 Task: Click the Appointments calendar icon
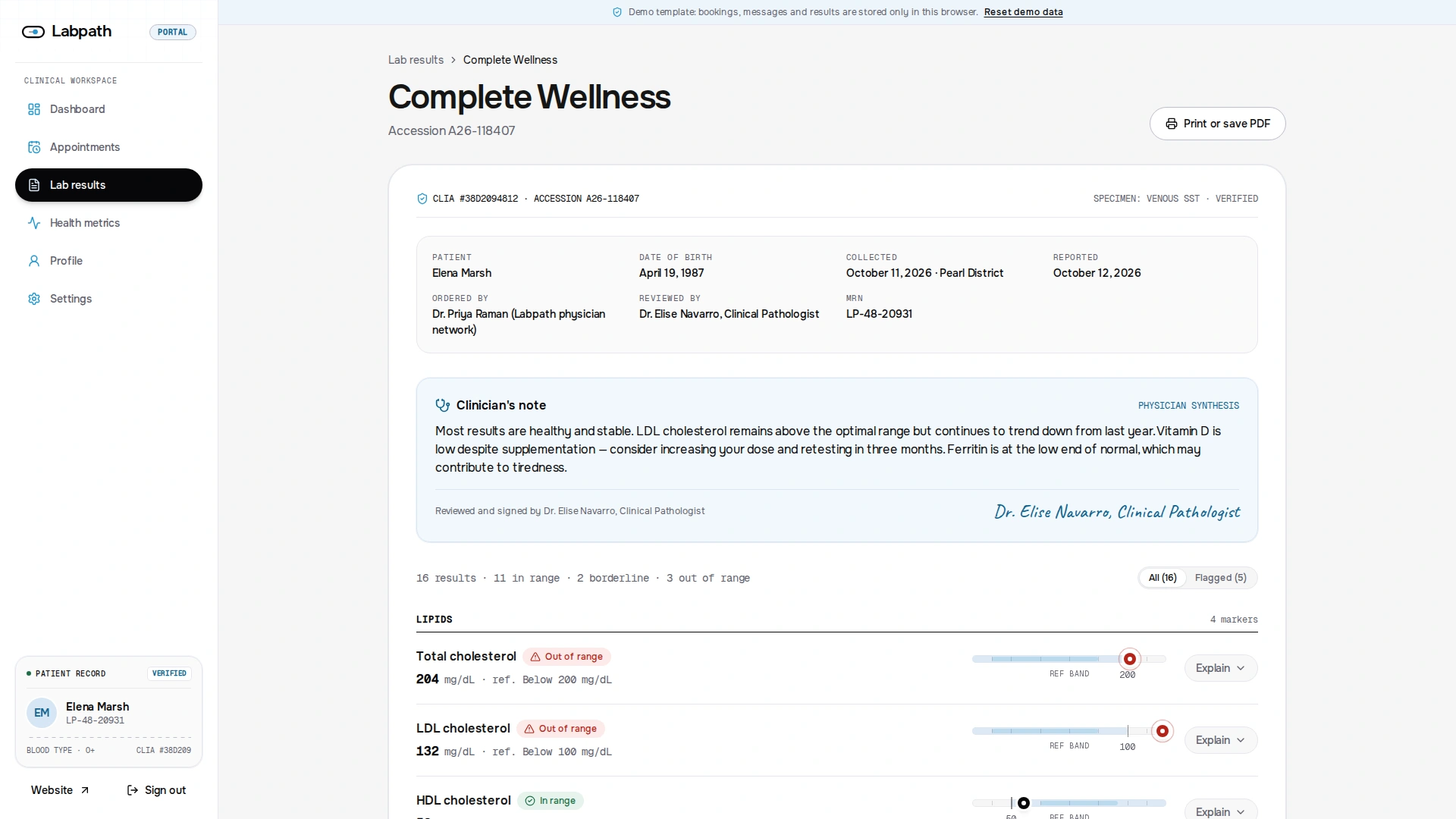[x=34, y=147]
